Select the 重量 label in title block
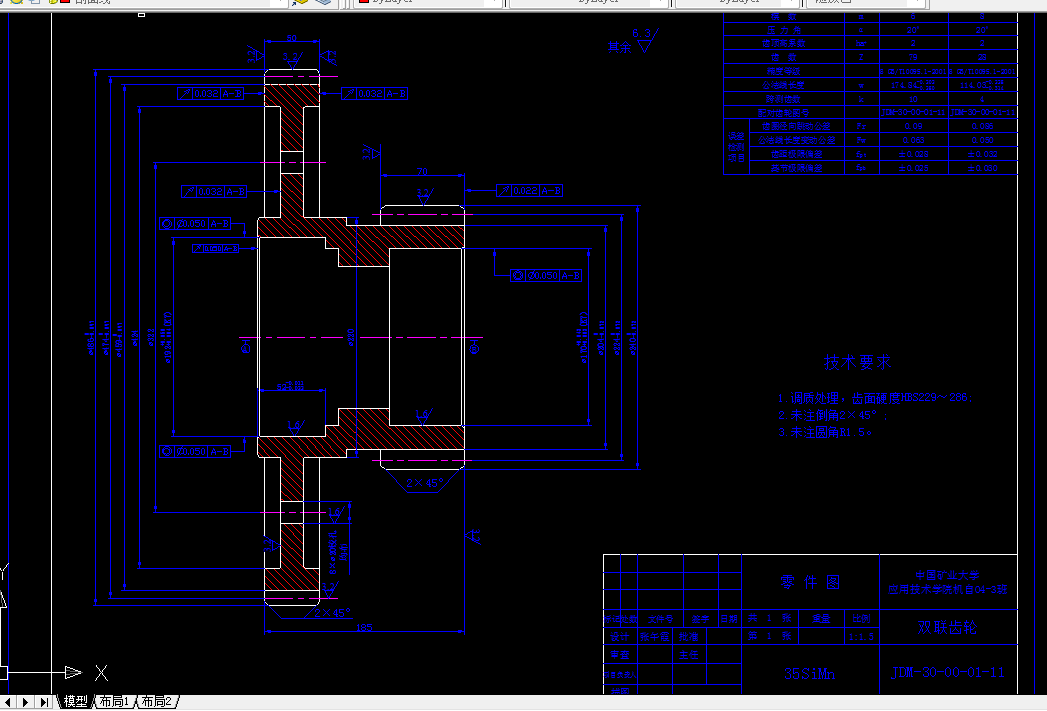 (x=821, y=619)
